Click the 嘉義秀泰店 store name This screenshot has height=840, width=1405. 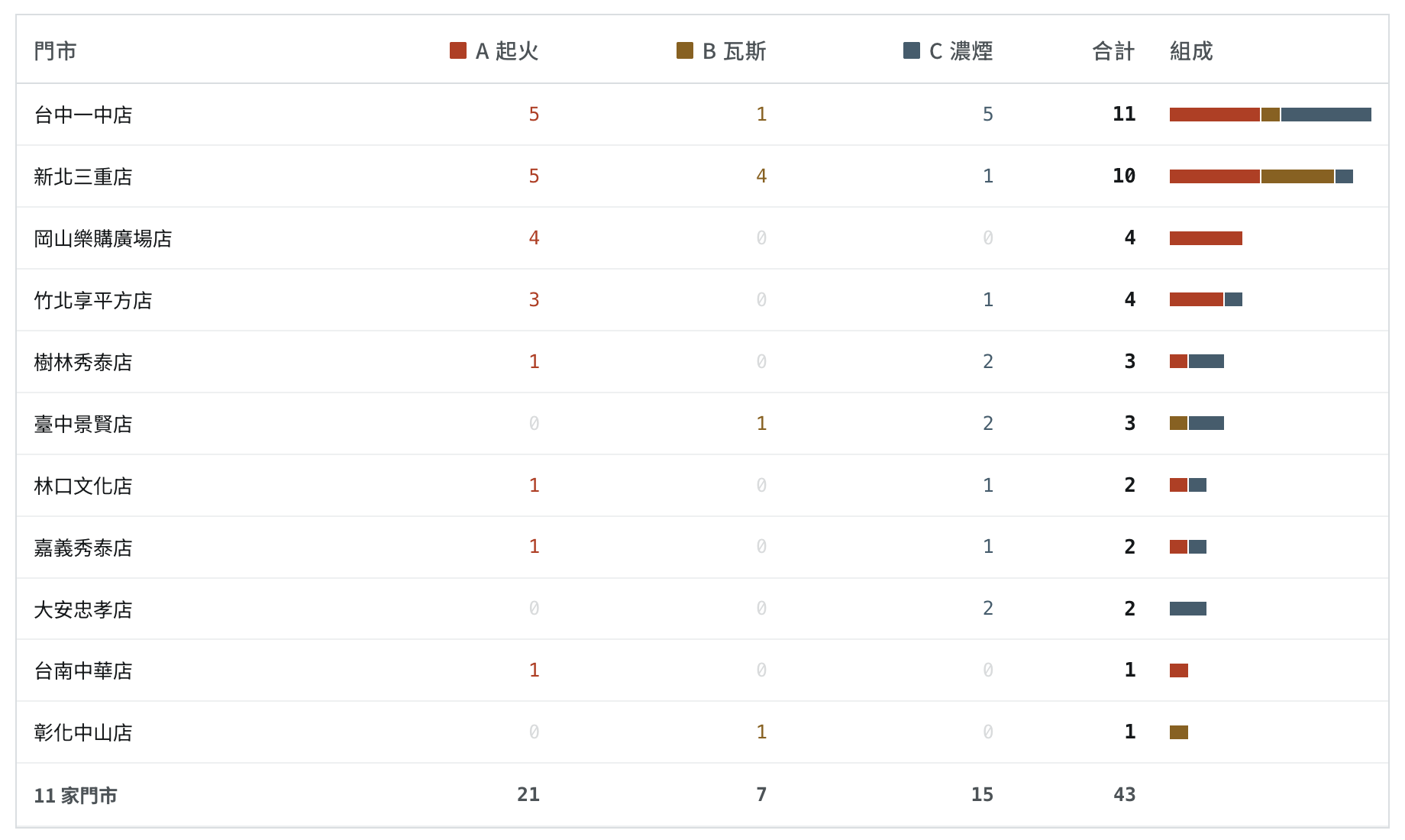(83, 548)
